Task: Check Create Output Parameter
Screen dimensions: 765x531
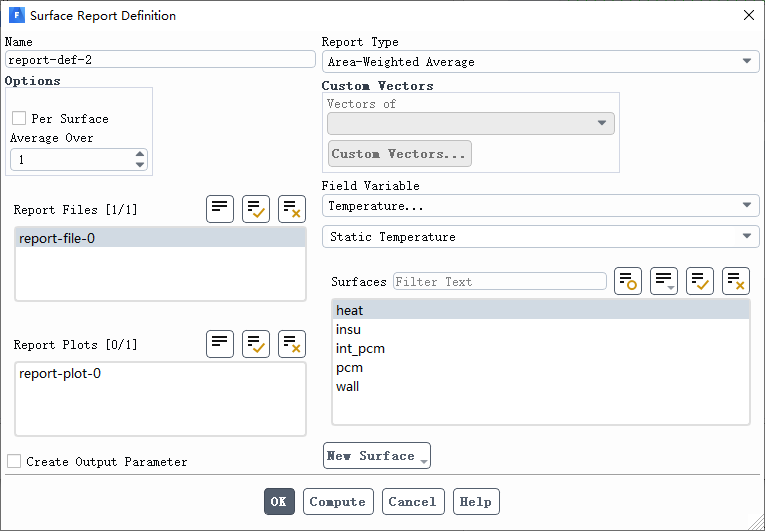Action: [14, 461]
